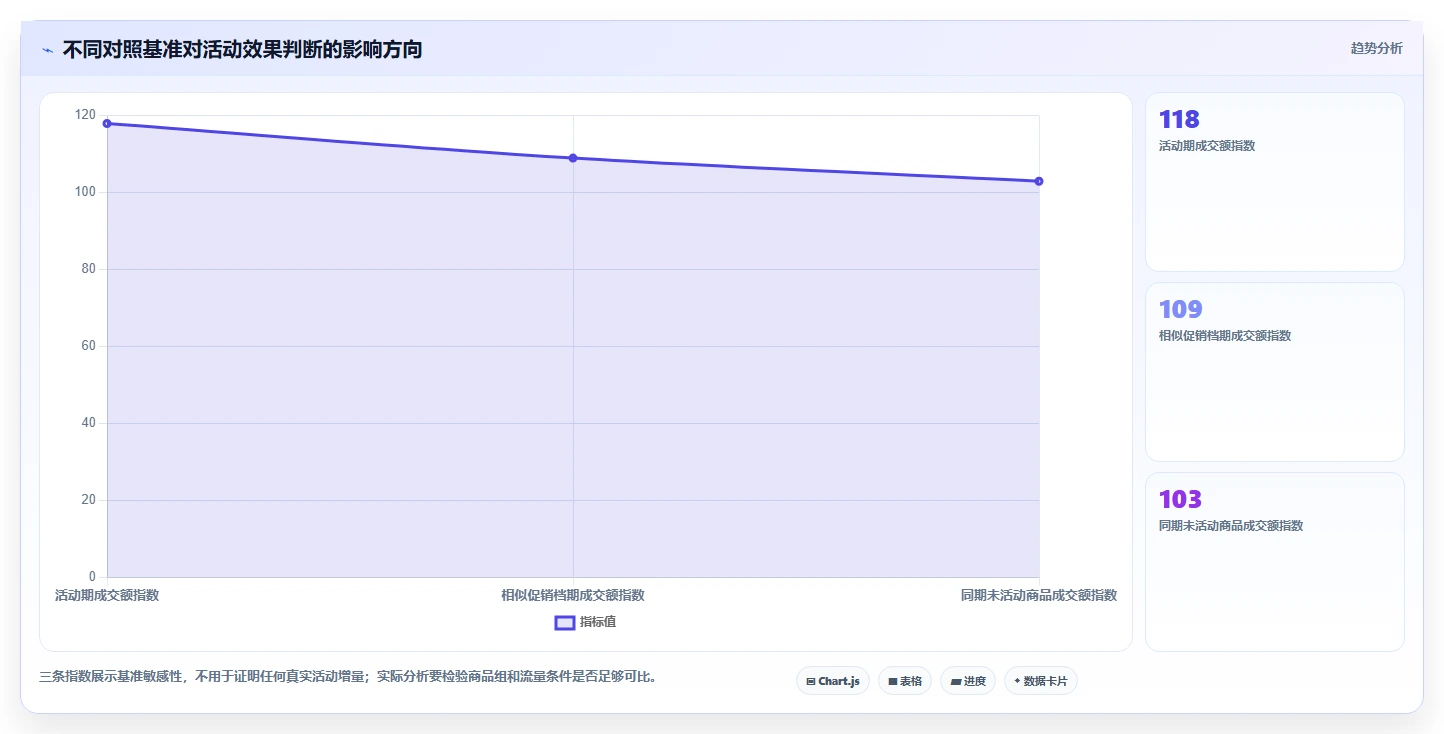
Task: Click the value 109 in the card
Action: tap(1180, 310)
